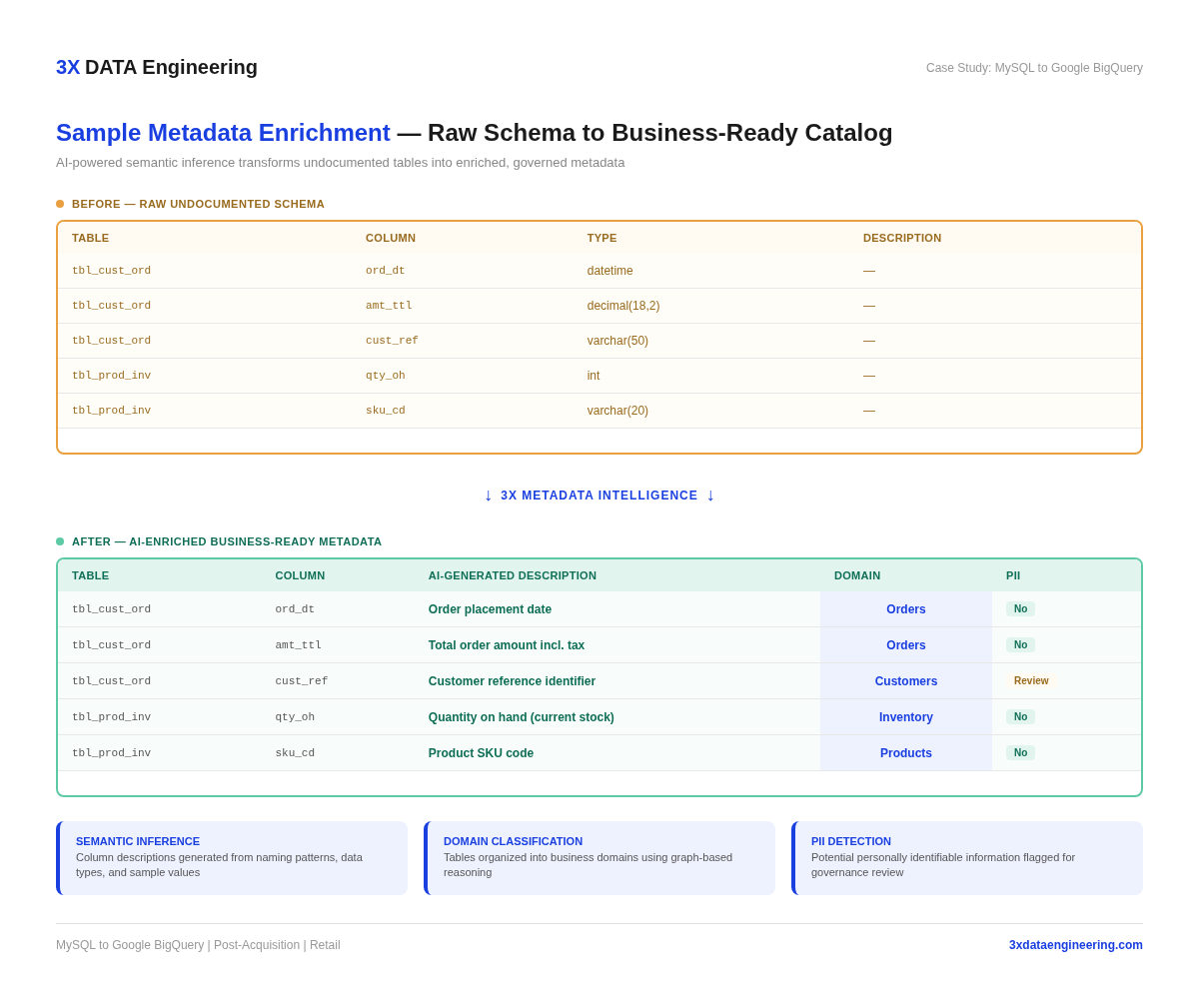Click the Order placement date description
1199x1008 pixels.
click(x=490, y=609)
